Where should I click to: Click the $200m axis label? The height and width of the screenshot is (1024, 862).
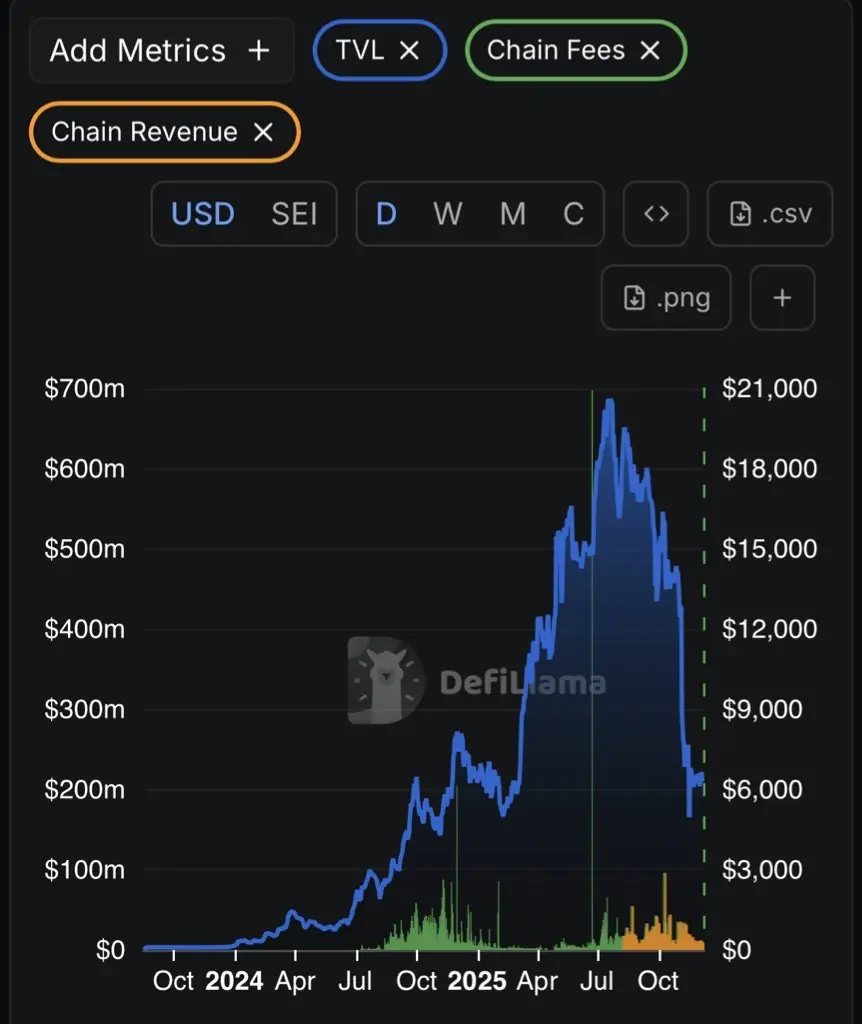(84, 790)
